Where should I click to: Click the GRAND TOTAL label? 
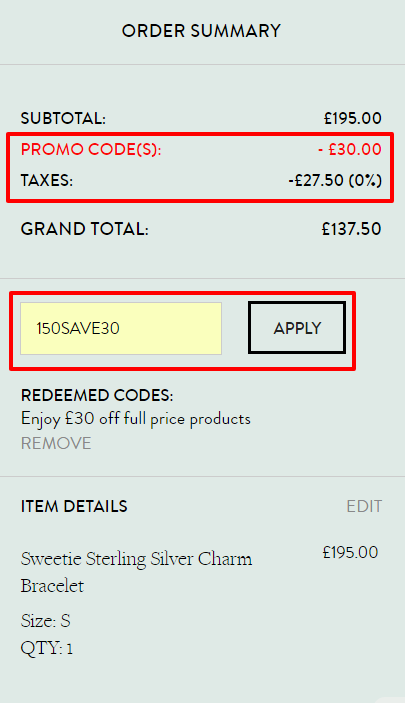(x=84, y=229)
